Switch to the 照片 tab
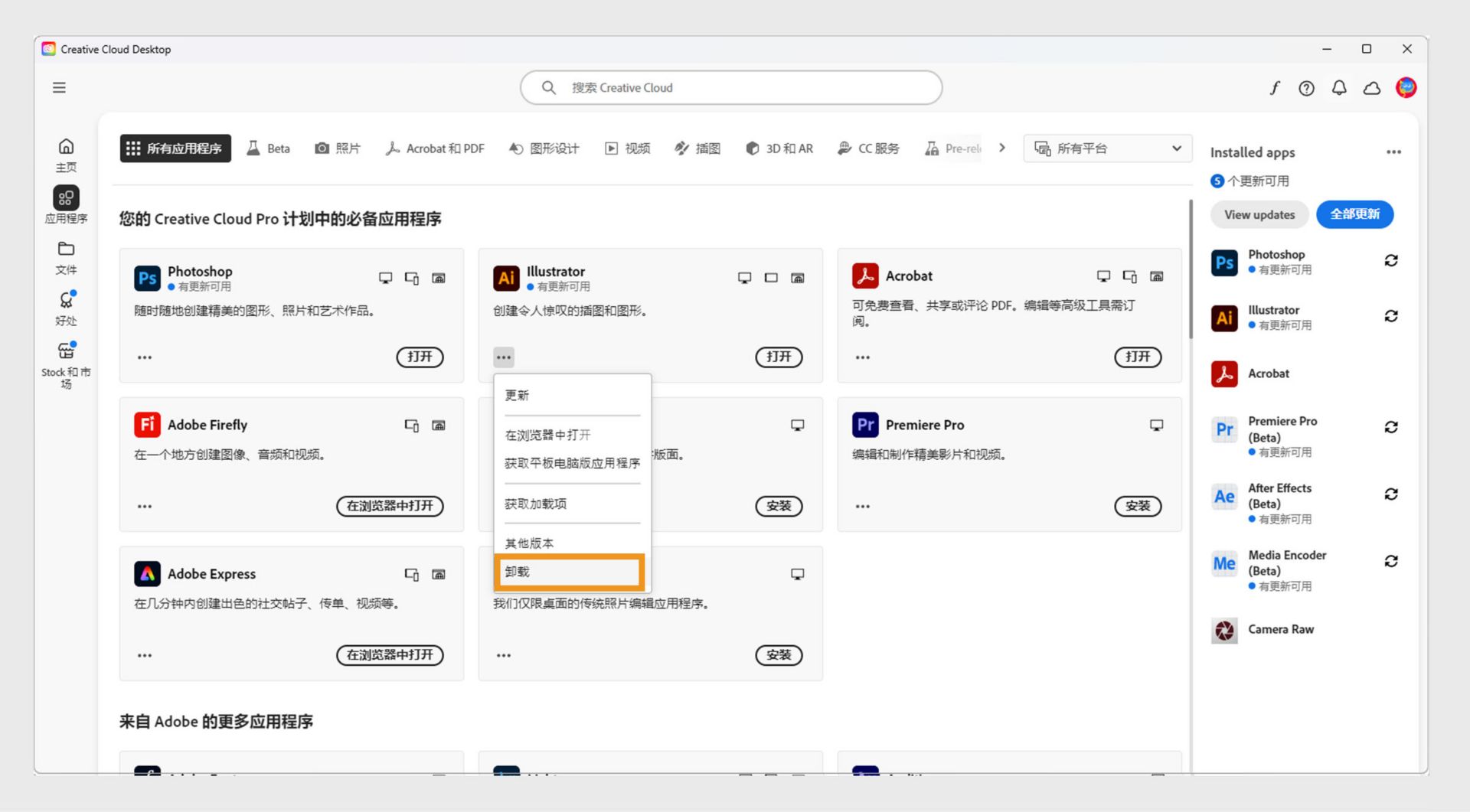 coord(338,148)
